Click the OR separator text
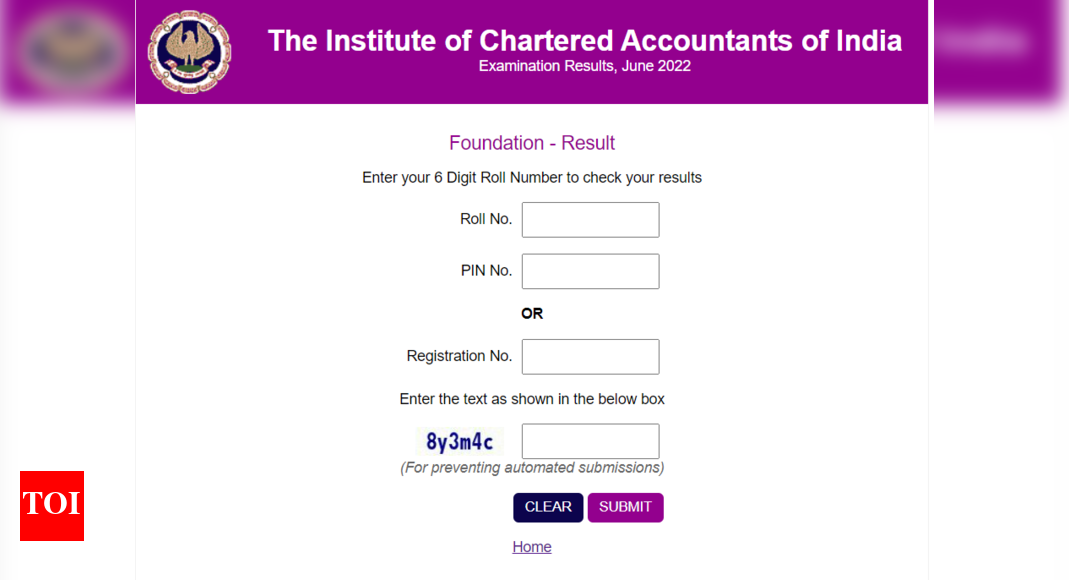The width and height of the screenshot is (1069, 580). click(532, 313)
